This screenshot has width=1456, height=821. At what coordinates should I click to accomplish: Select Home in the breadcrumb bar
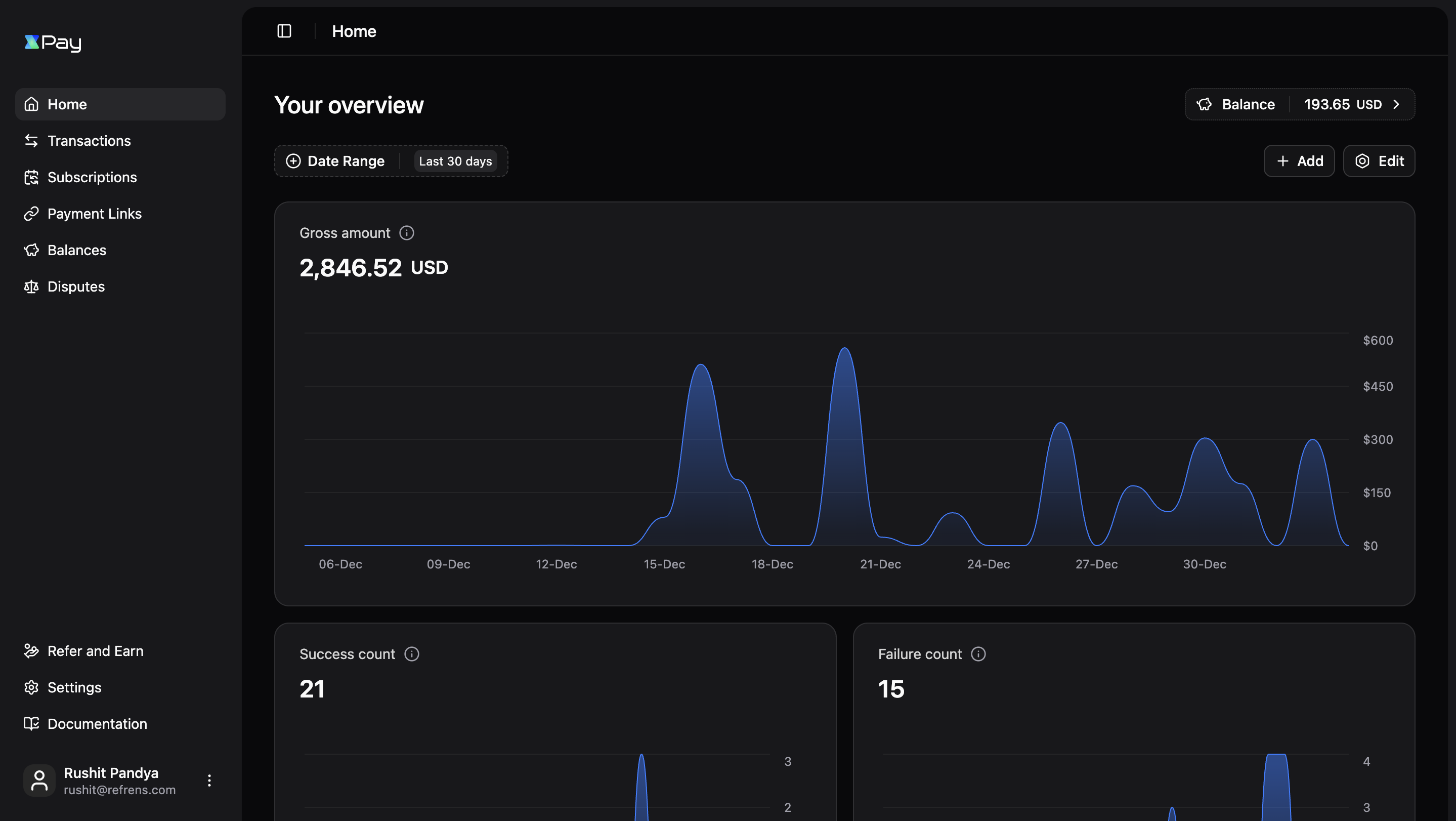[354, 31]
